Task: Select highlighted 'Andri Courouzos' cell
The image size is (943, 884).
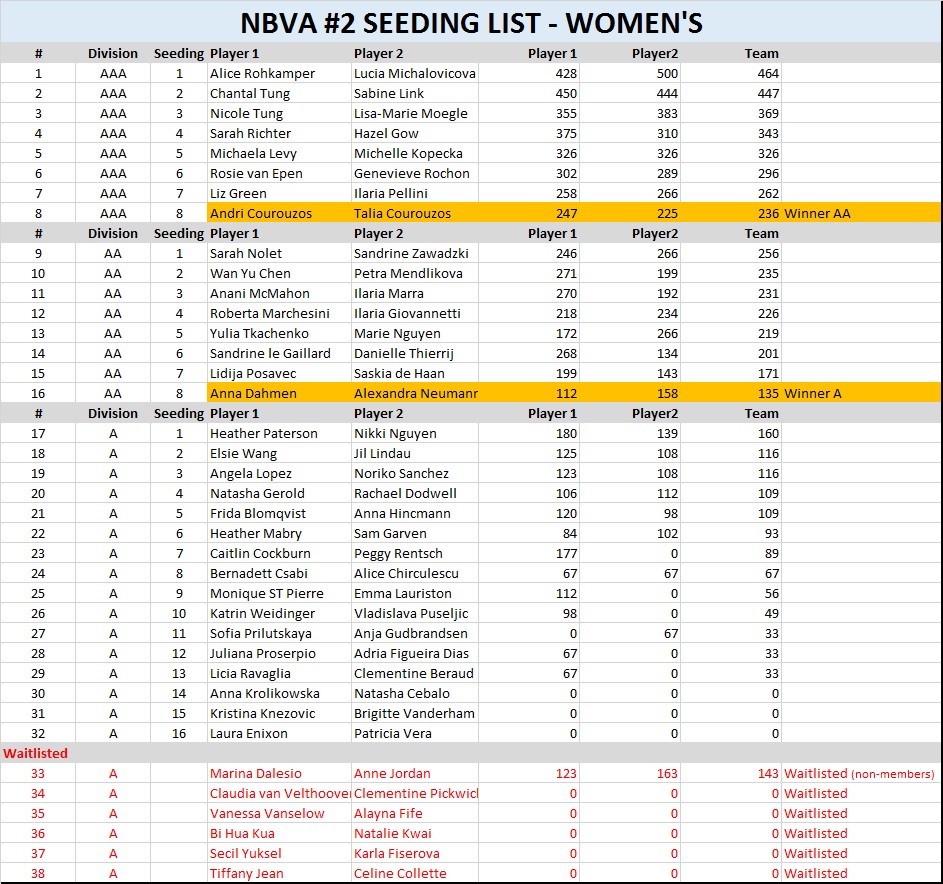Action: (x=279, y=213)
